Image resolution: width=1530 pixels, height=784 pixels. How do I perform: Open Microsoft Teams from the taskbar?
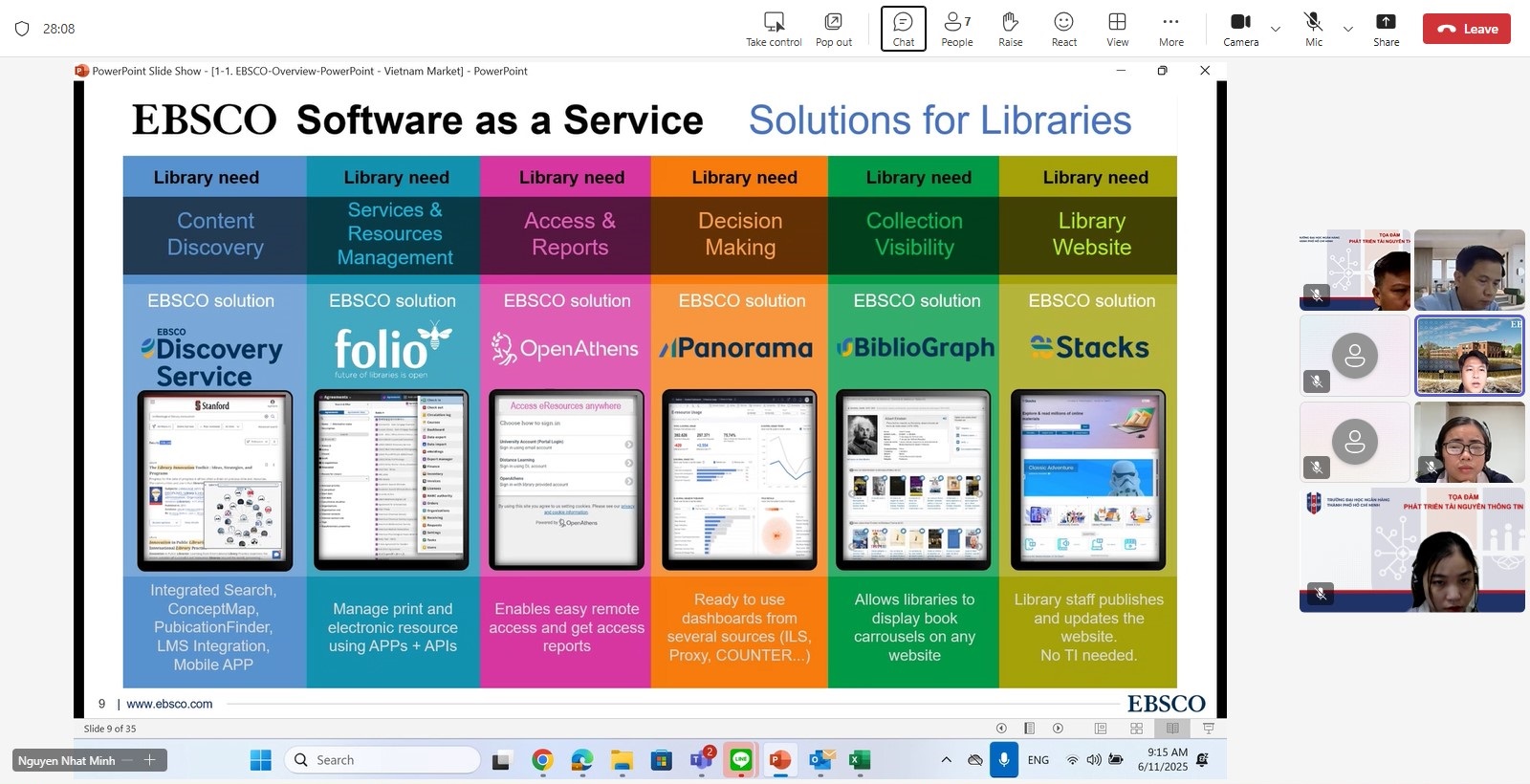point(701,760)
